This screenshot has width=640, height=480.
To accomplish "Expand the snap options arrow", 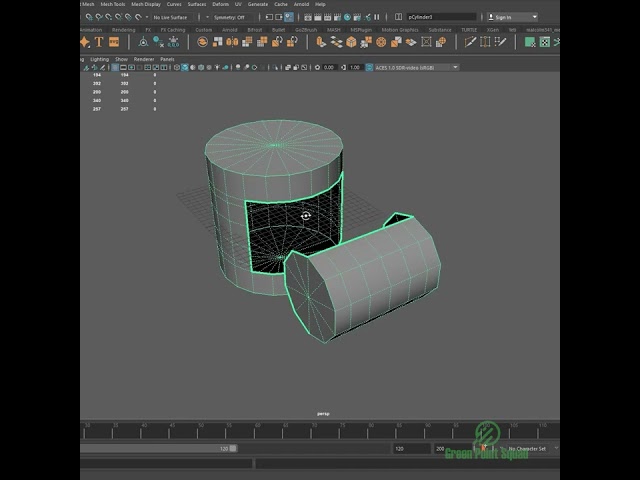I will click(x=147, y=17).
